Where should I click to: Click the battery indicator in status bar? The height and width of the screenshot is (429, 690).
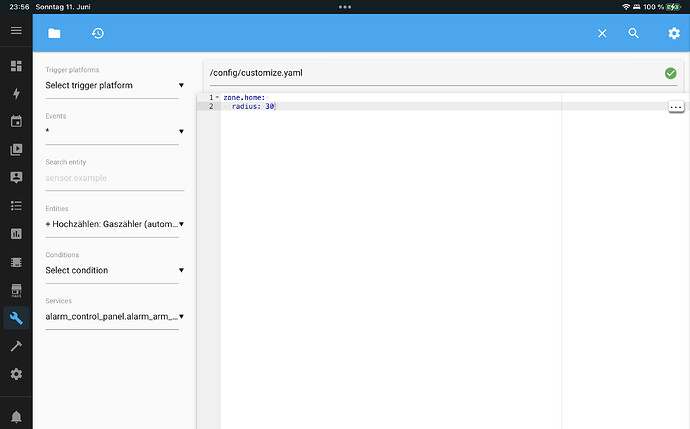tap(673, 7)
